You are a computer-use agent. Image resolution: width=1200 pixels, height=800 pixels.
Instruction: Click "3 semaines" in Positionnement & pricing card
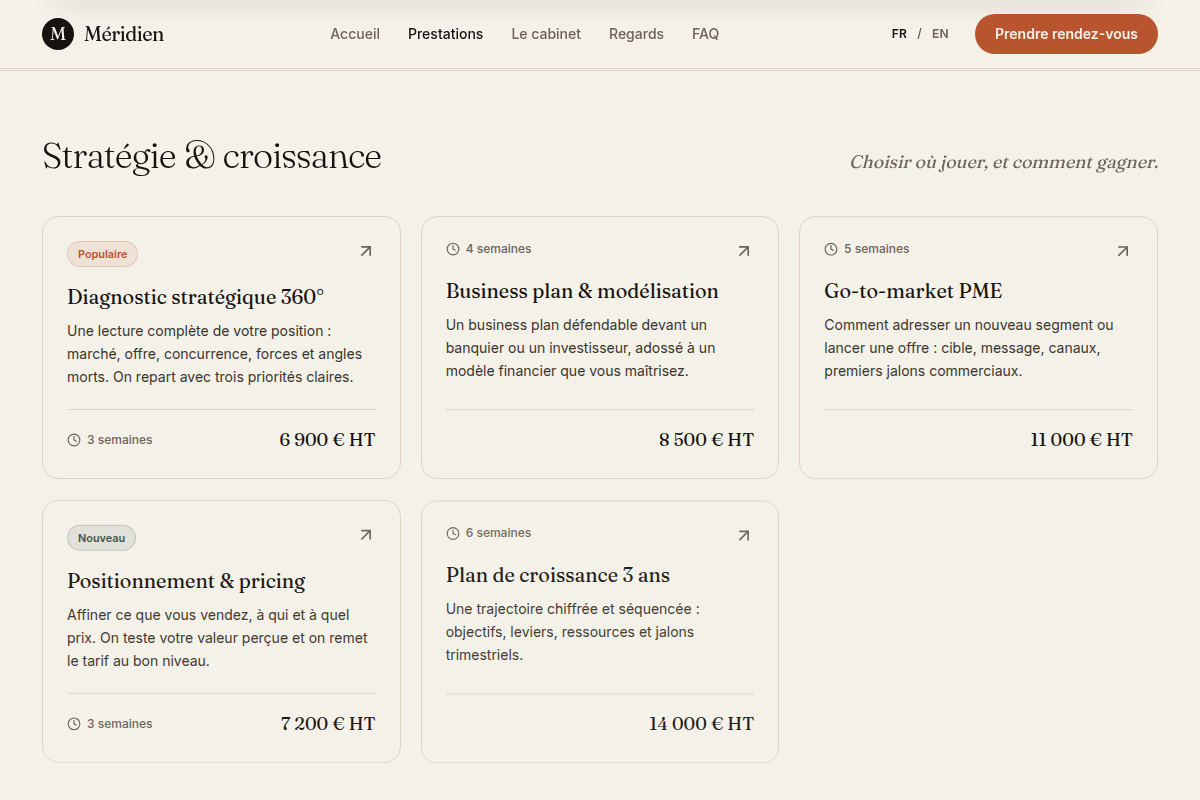120,724
